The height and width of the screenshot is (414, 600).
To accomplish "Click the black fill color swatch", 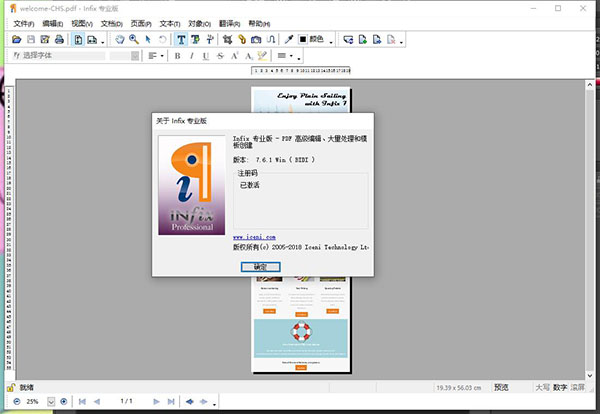I will click(303, 39).
